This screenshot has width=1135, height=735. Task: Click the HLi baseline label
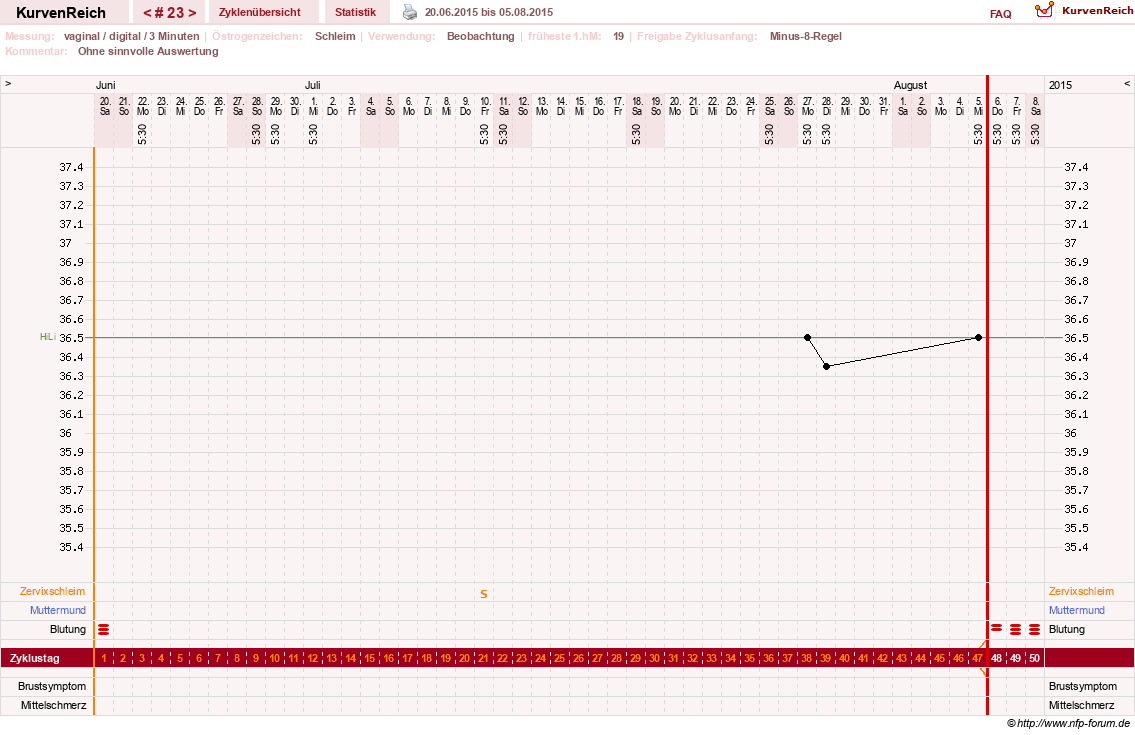48,337
